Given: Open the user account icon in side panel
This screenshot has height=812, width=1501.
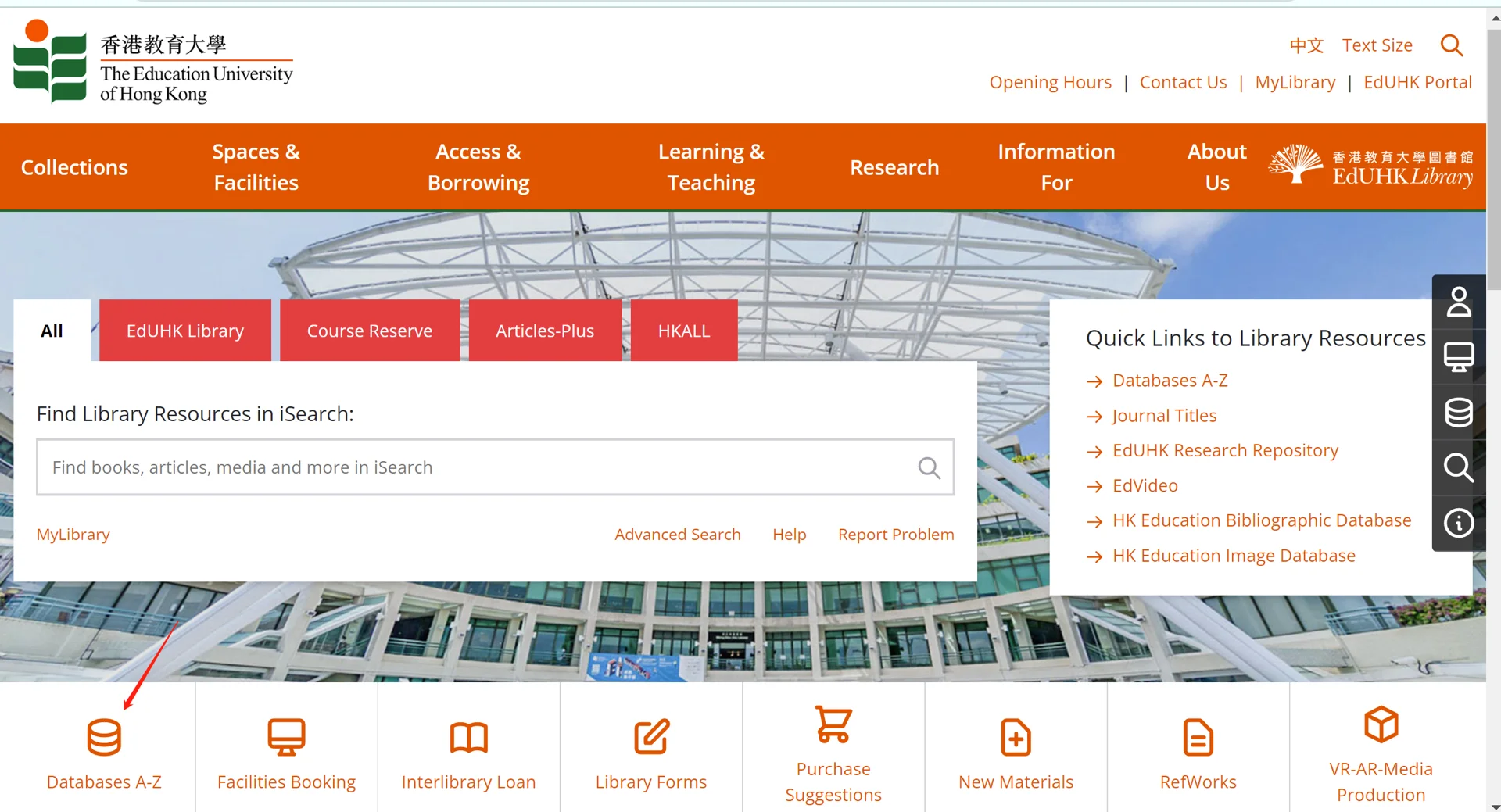Looking at the screenshot, I should click(1459, 302).
